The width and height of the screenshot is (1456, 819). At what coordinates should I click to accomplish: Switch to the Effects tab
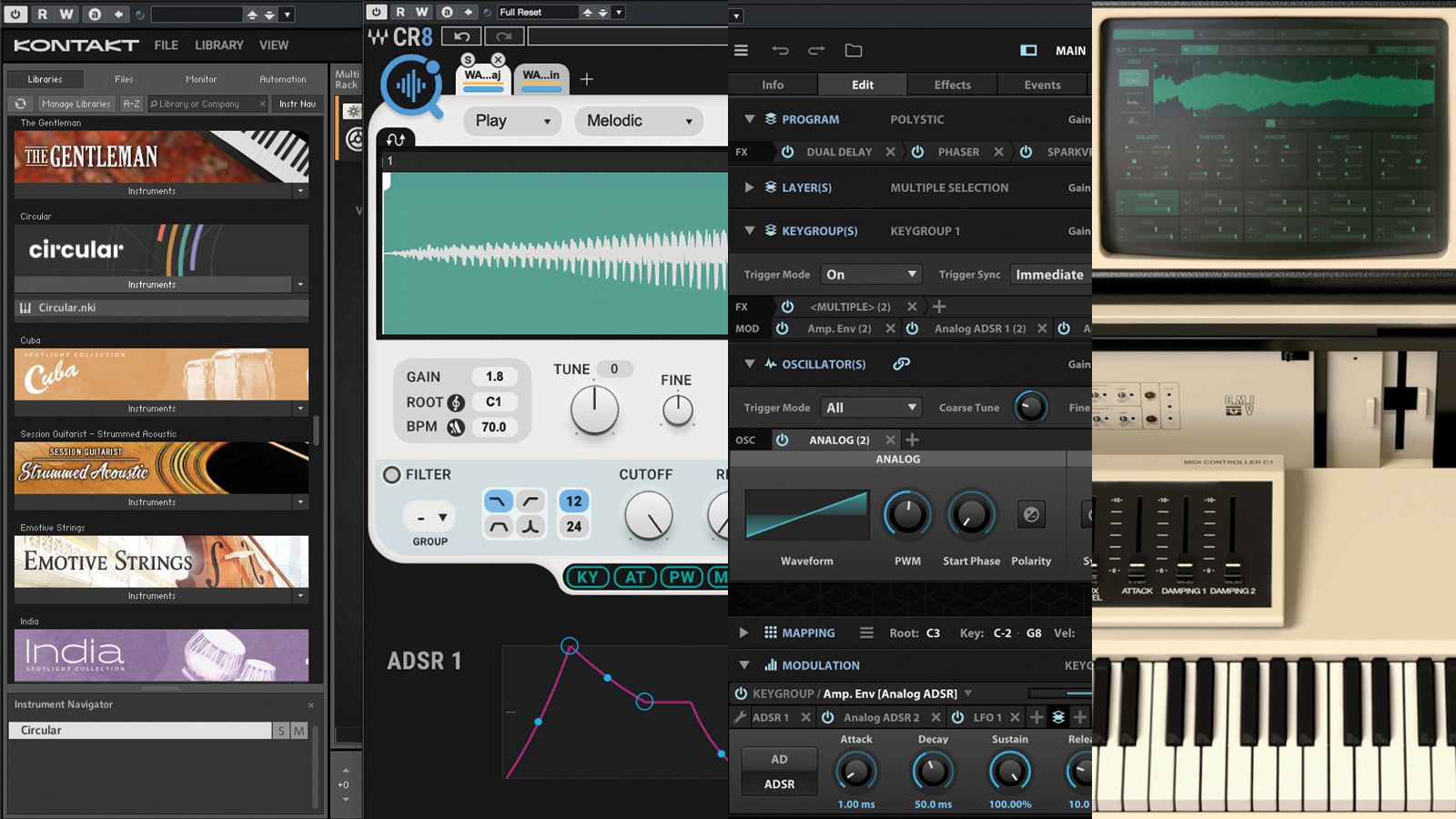pos(951,84)
